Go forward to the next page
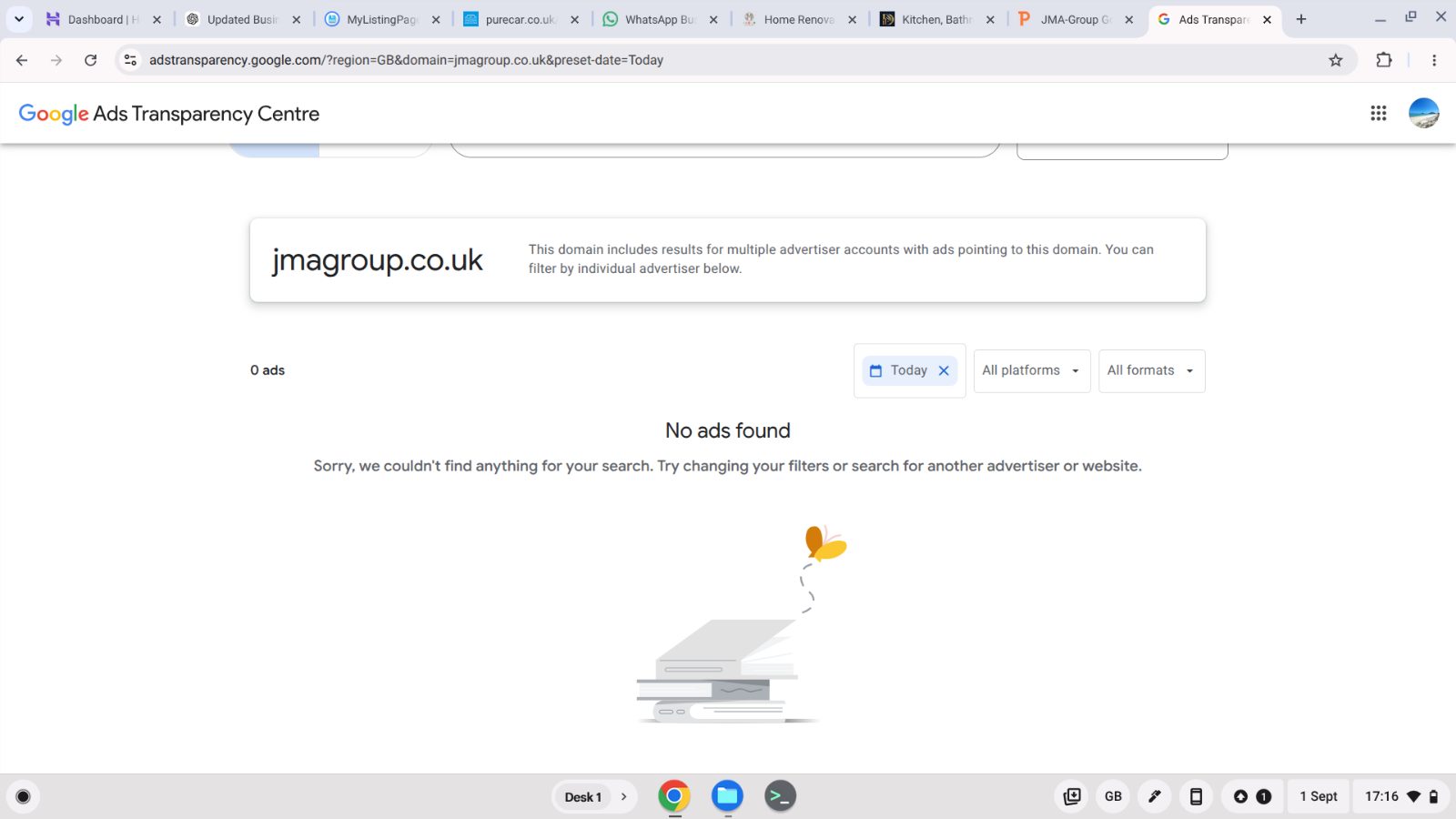 56,60
